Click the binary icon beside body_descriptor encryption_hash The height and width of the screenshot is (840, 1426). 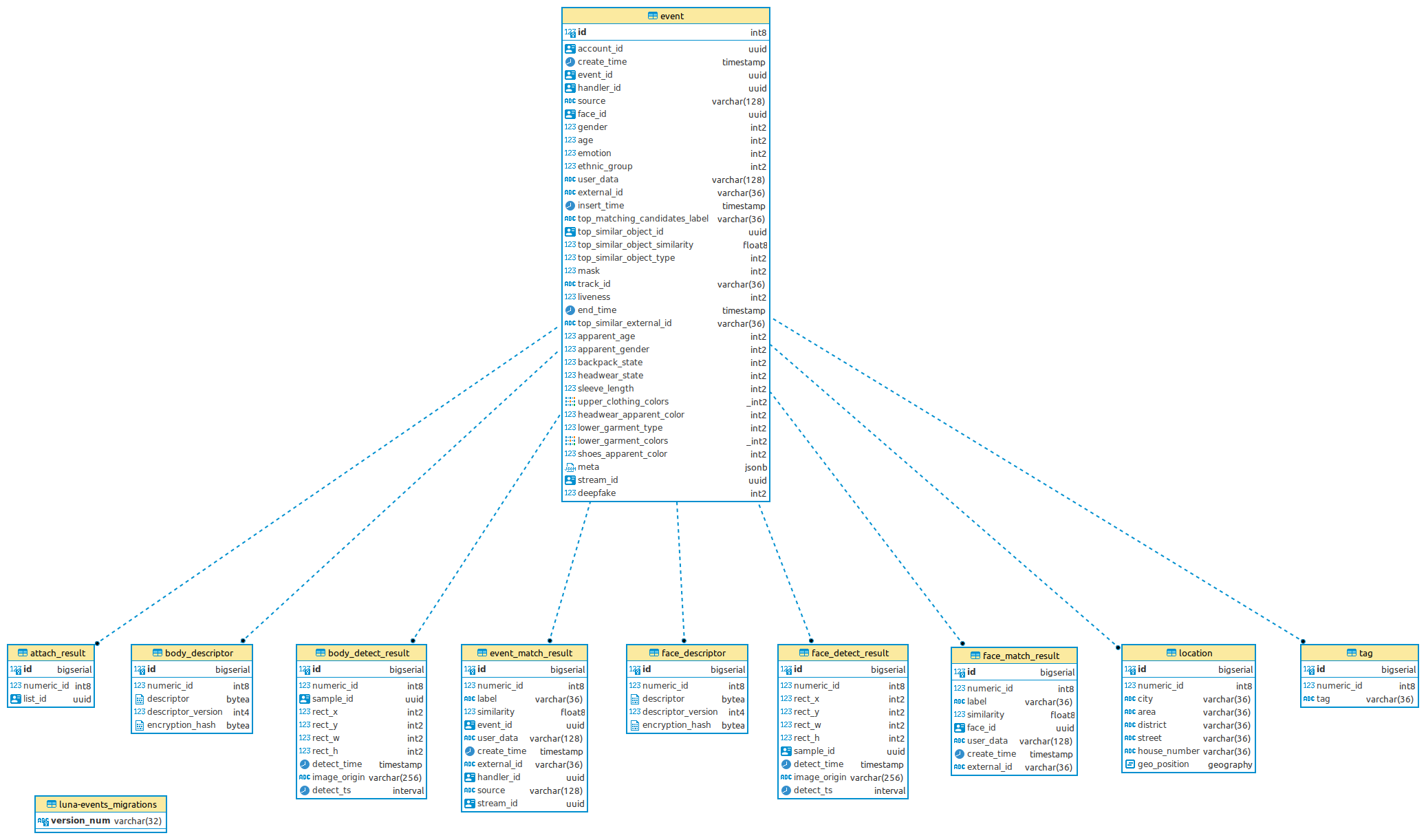pyautogui.click(x=140, y=725)
